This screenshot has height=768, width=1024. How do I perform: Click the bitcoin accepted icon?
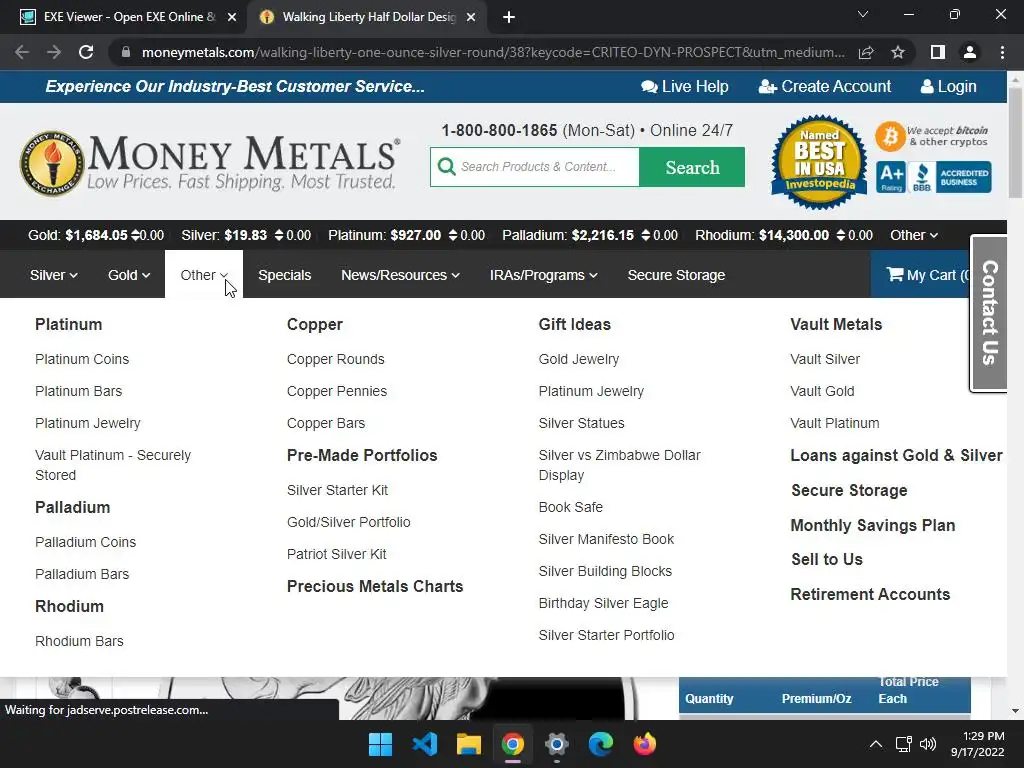890,136
